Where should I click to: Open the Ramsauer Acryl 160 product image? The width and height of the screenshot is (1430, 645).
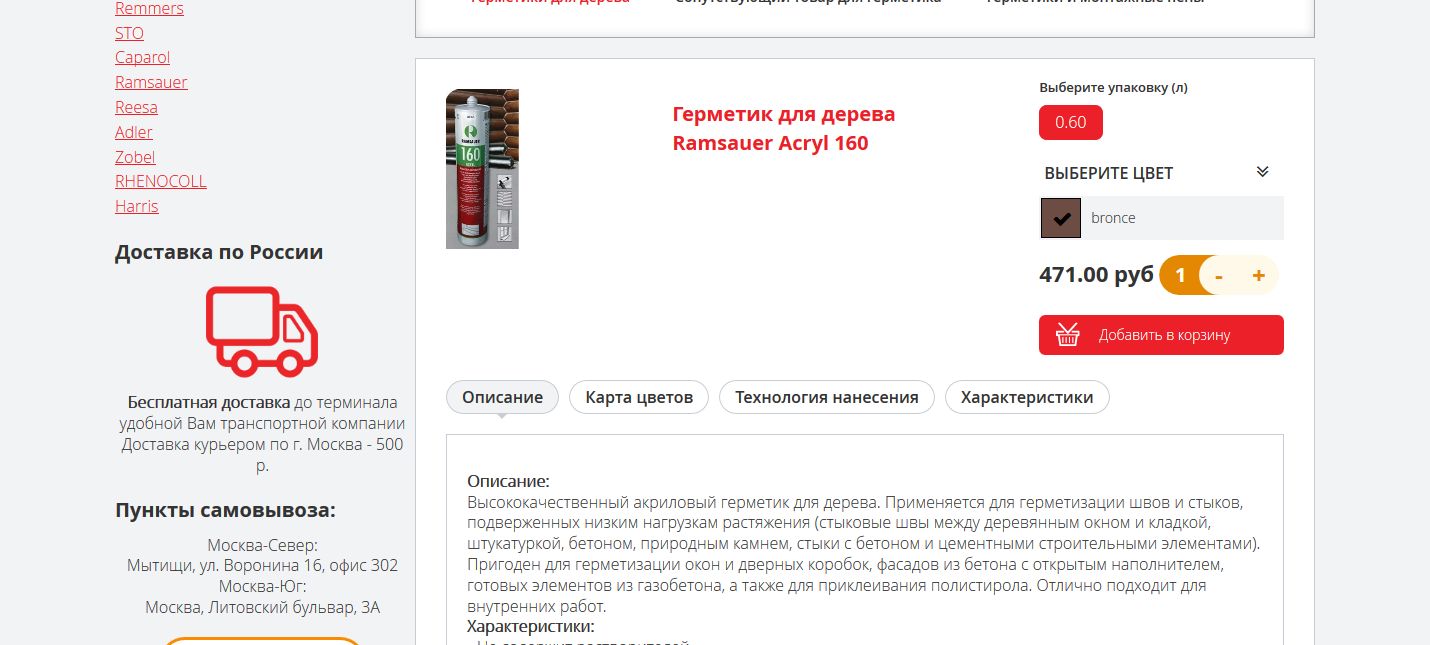click(x=482, y=169)
